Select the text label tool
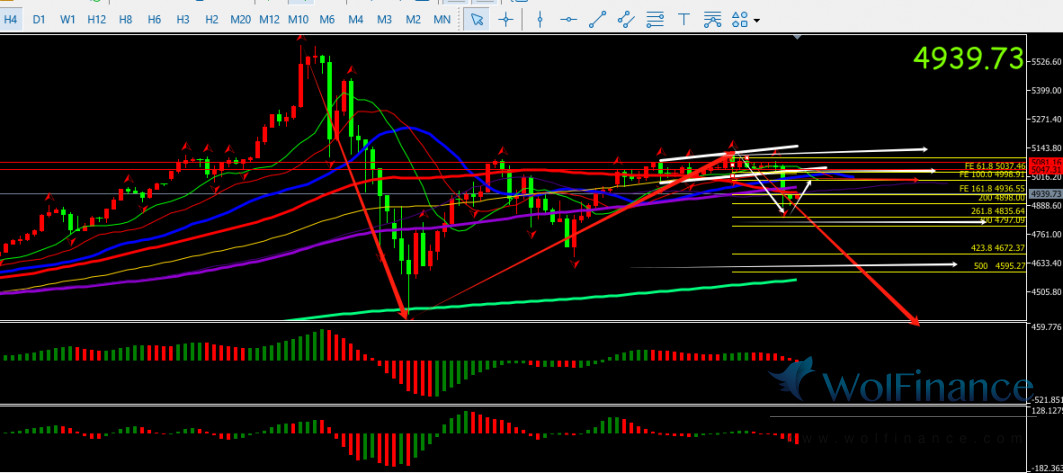This screenshot has height=473, width=1063. [684, 19]
